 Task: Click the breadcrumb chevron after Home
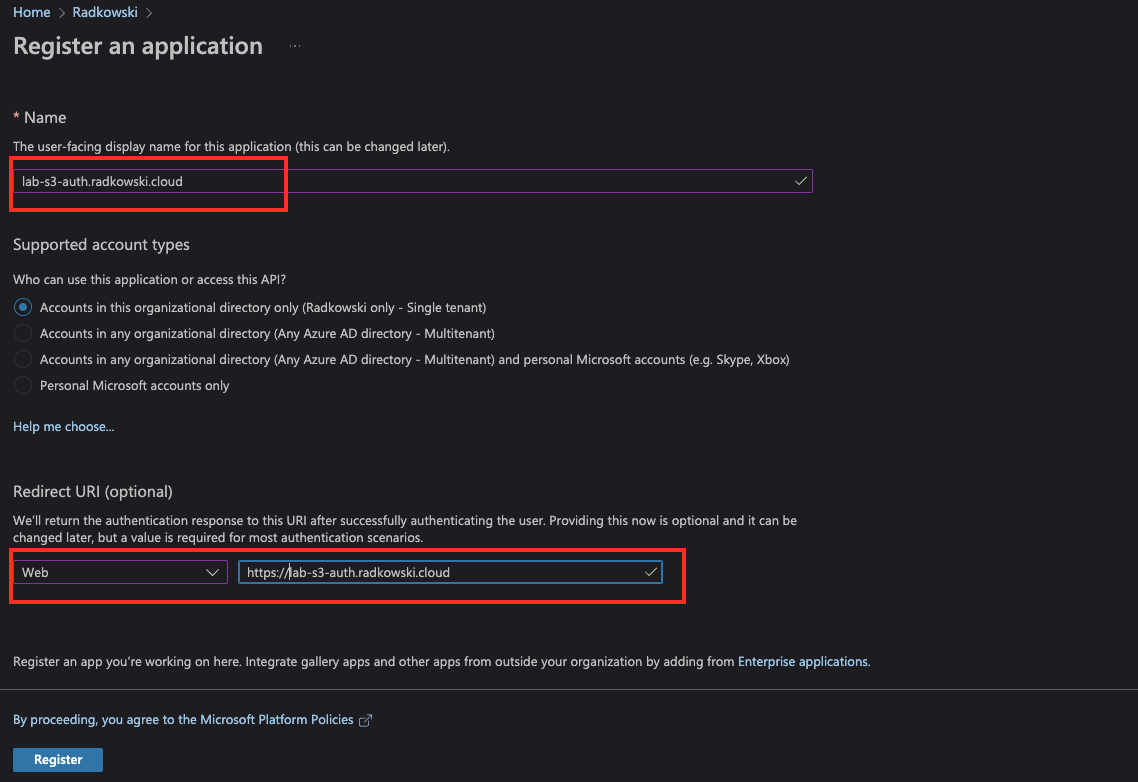pos(62,12)
